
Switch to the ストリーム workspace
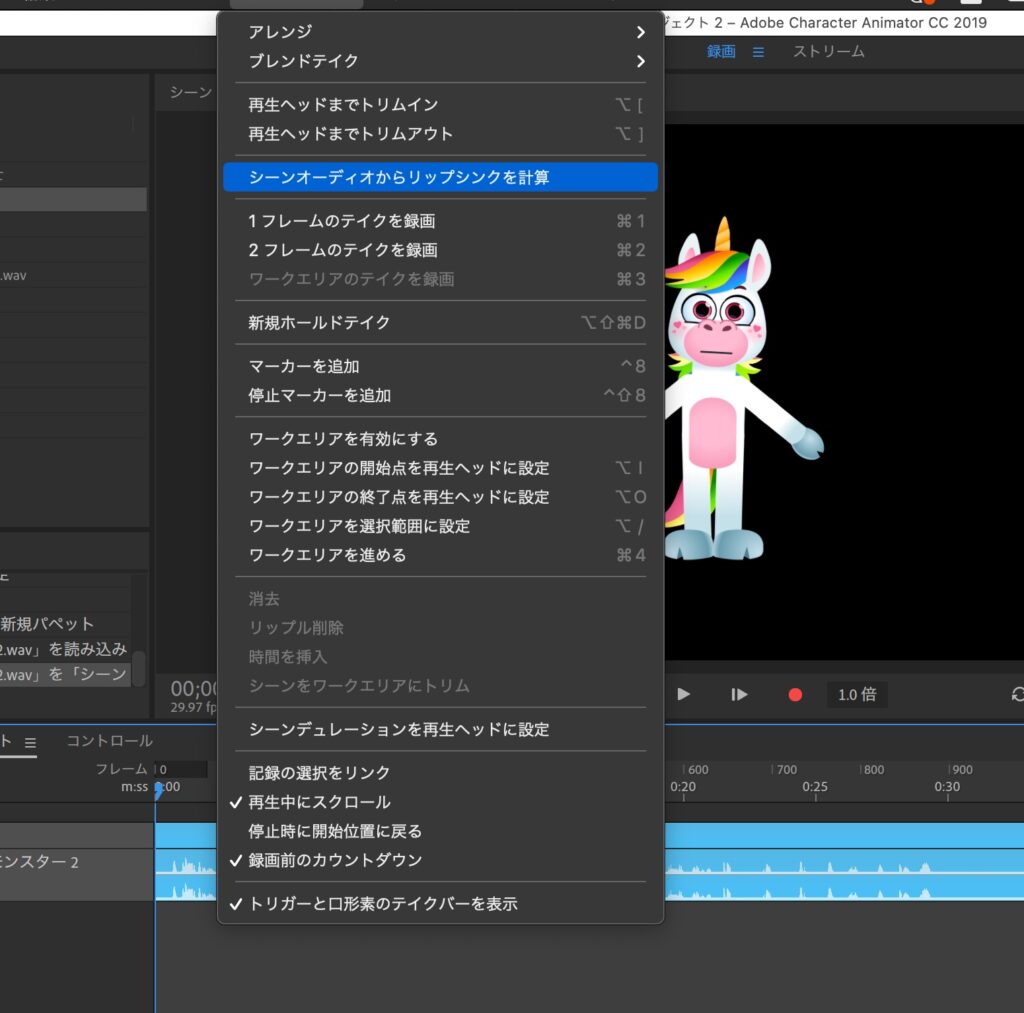828,51
